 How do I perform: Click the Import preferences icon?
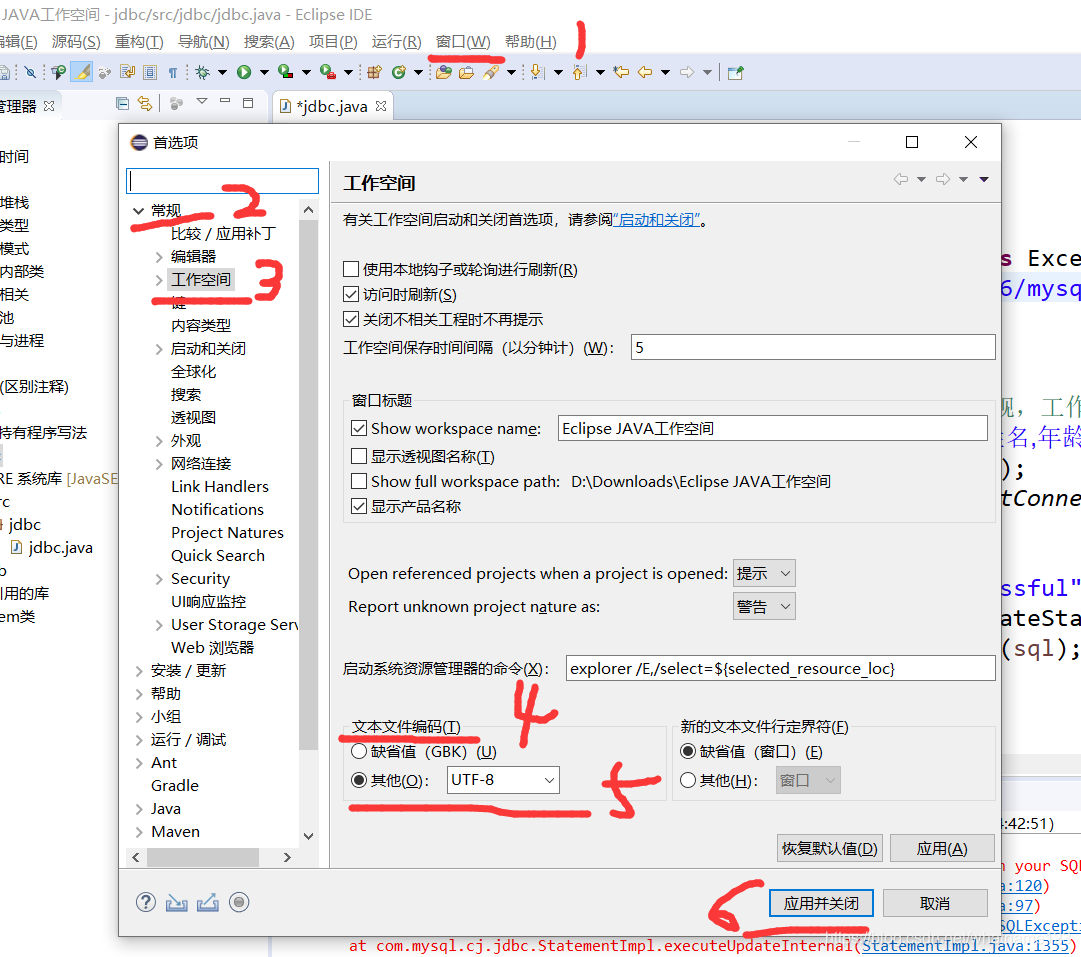click(176, 902)
